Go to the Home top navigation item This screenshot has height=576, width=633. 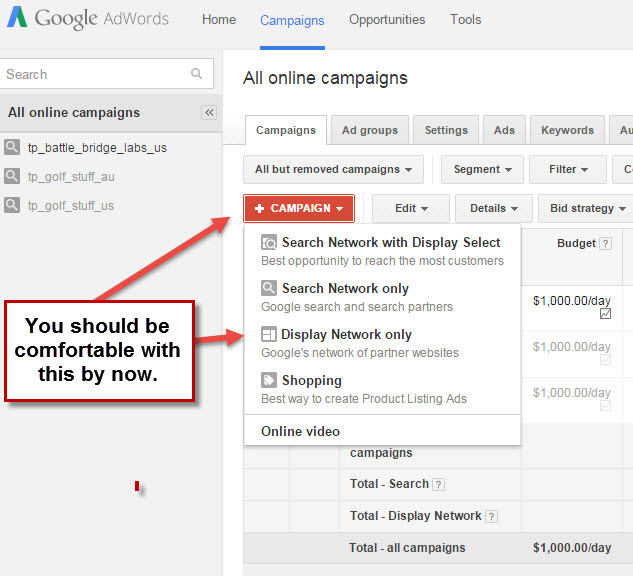219,19
